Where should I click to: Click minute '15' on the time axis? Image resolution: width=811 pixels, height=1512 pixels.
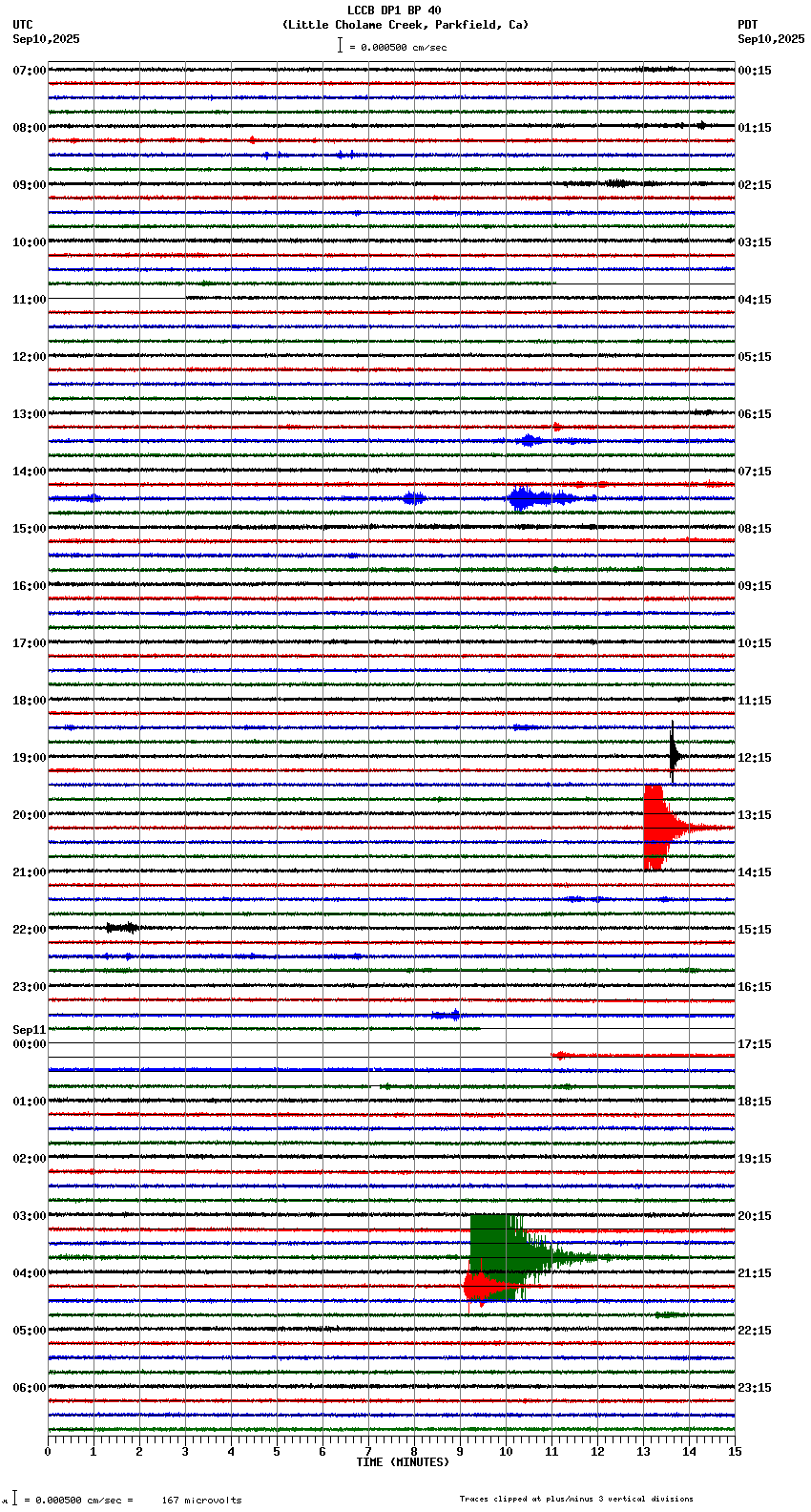tap(735, 1452)
